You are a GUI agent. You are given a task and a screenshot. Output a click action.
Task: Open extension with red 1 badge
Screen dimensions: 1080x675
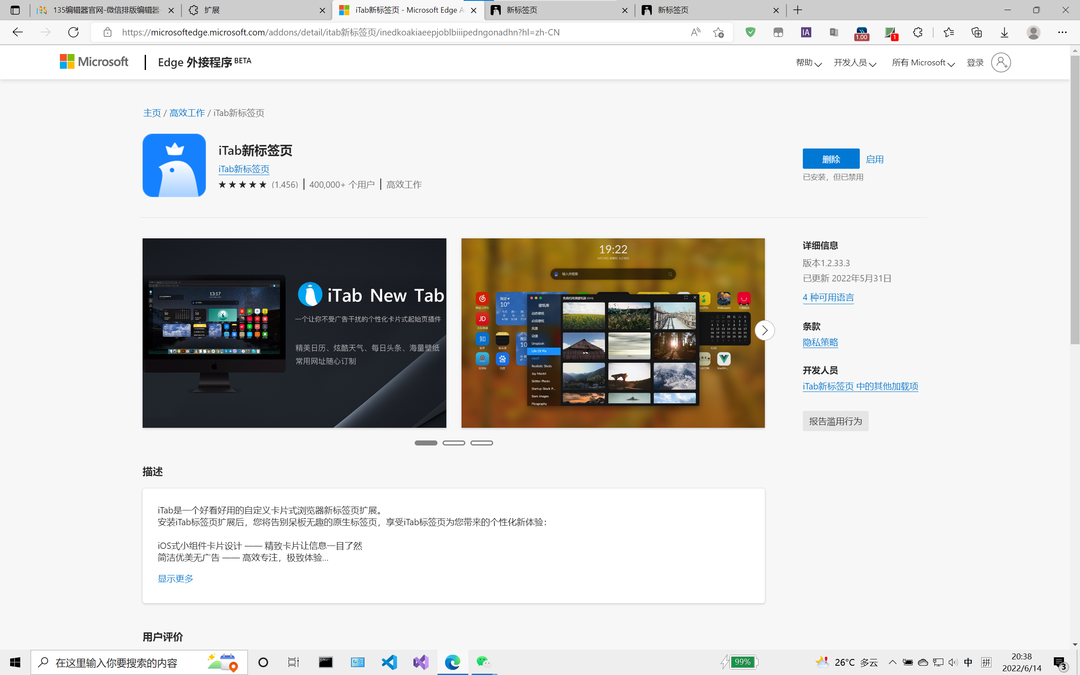coord(891,33)
